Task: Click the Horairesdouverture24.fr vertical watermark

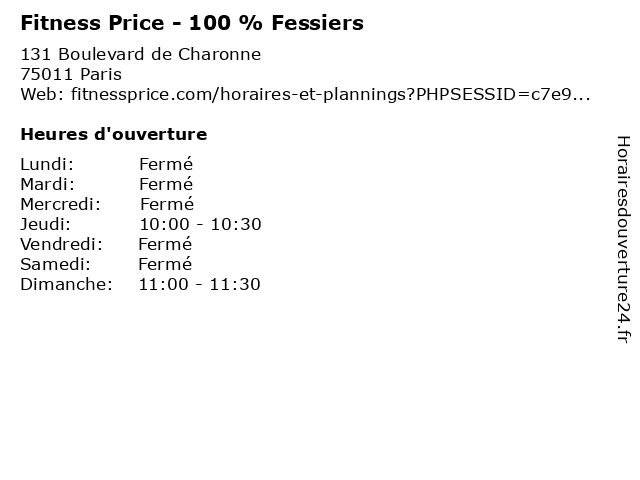Action: [x=623, y=239]
